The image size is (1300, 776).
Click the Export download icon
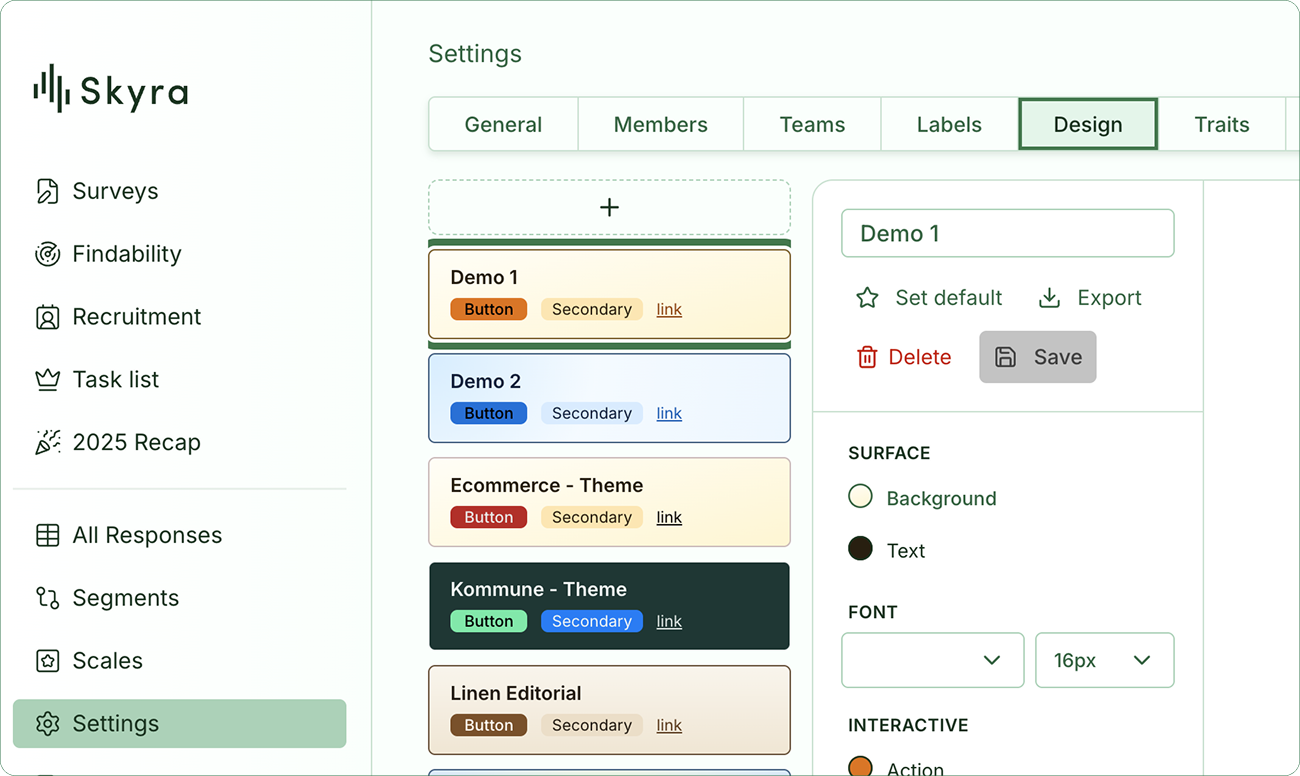tap(1049, 298)
